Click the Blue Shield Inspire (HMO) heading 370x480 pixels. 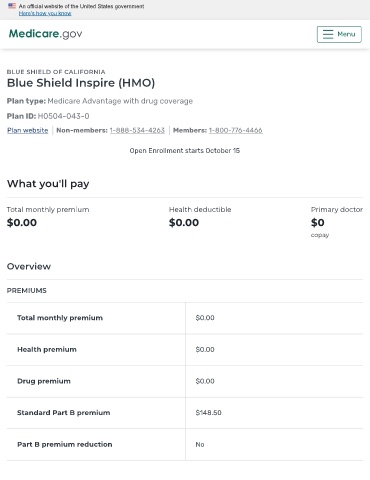(81, 83)
